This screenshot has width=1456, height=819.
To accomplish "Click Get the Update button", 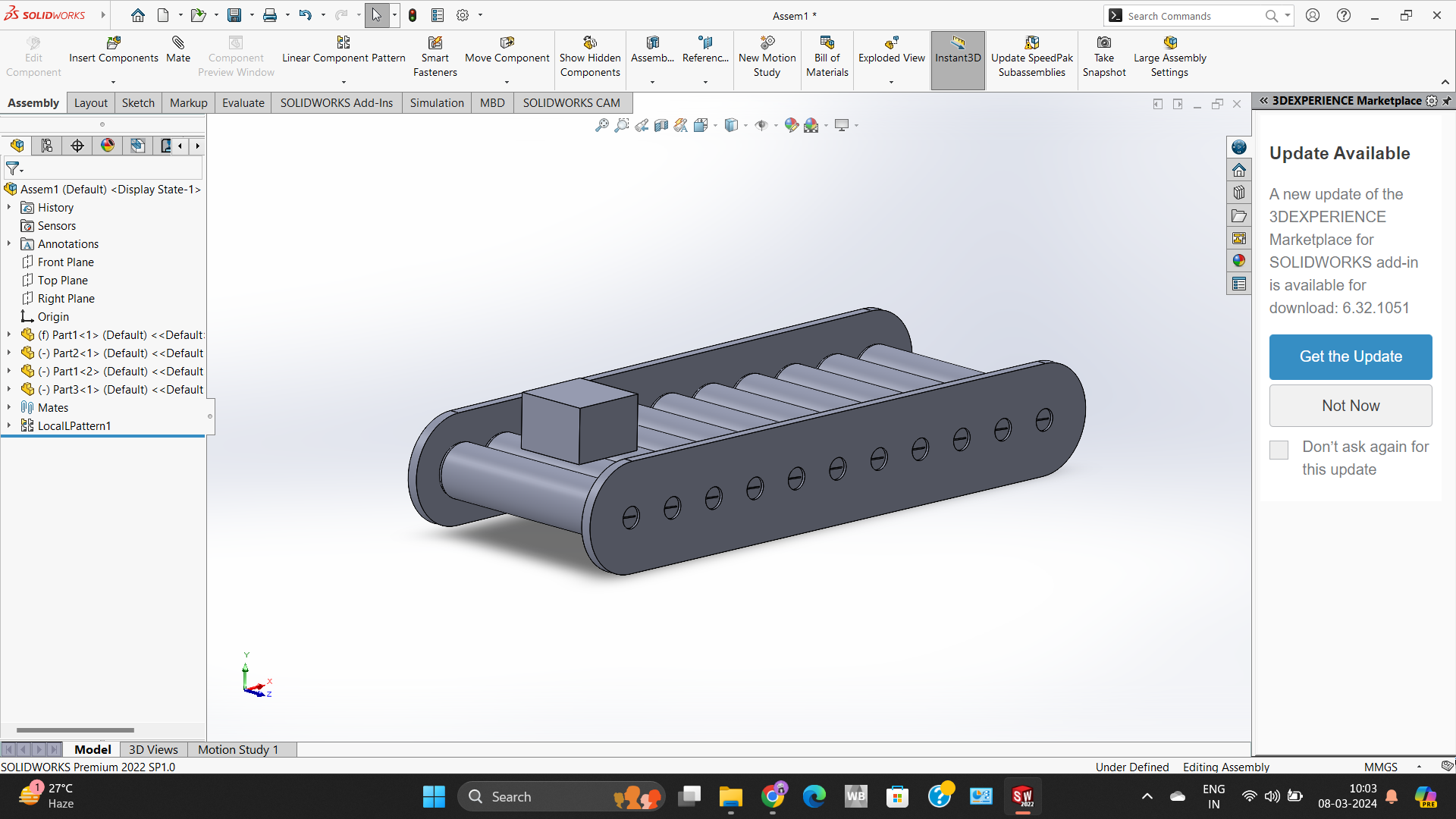I will (1350, 357).
